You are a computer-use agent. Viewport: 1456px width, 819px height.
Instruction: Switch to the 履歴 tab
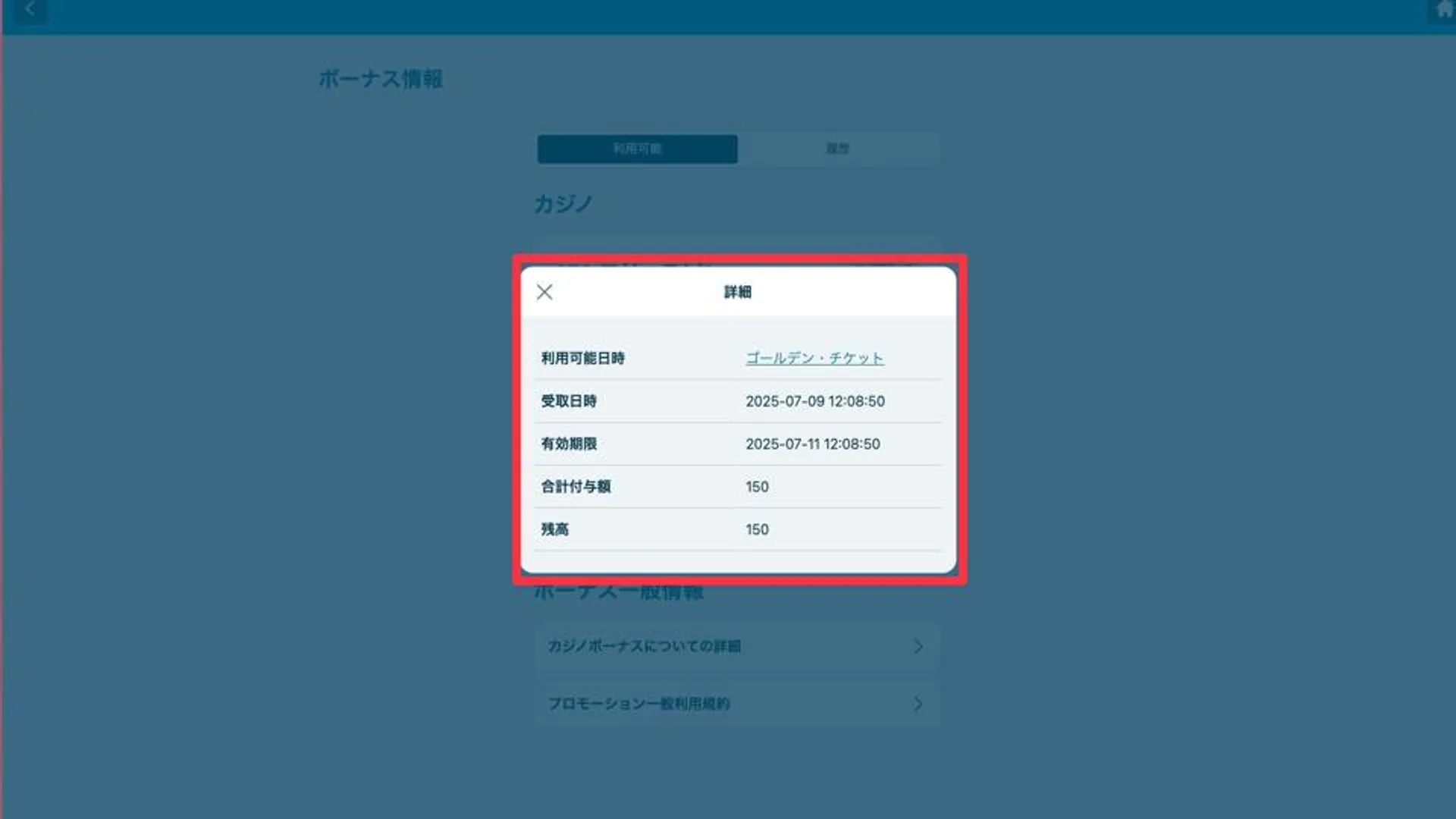click(x=838, y=149)
